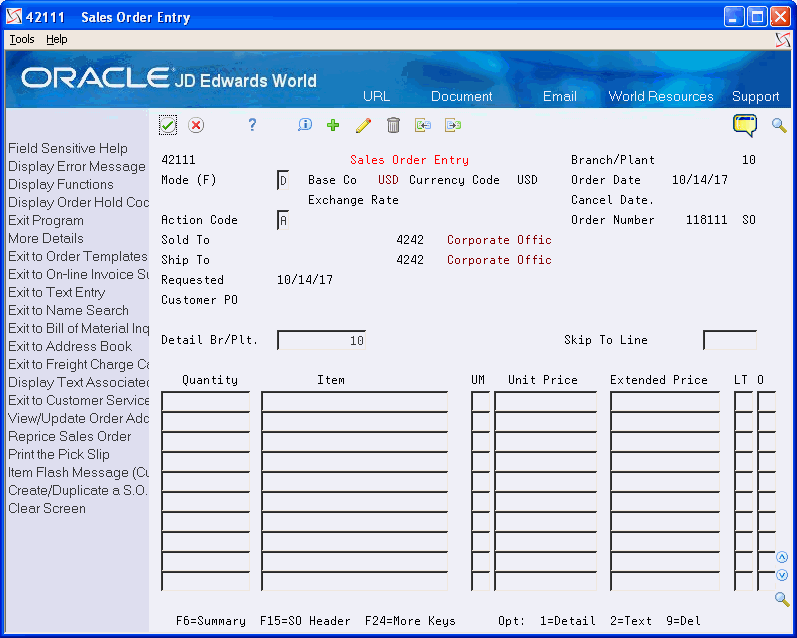This screenshot has height=638, width=797.
Task: Choose Reprice Sales Order
Action: pos(70,436)
